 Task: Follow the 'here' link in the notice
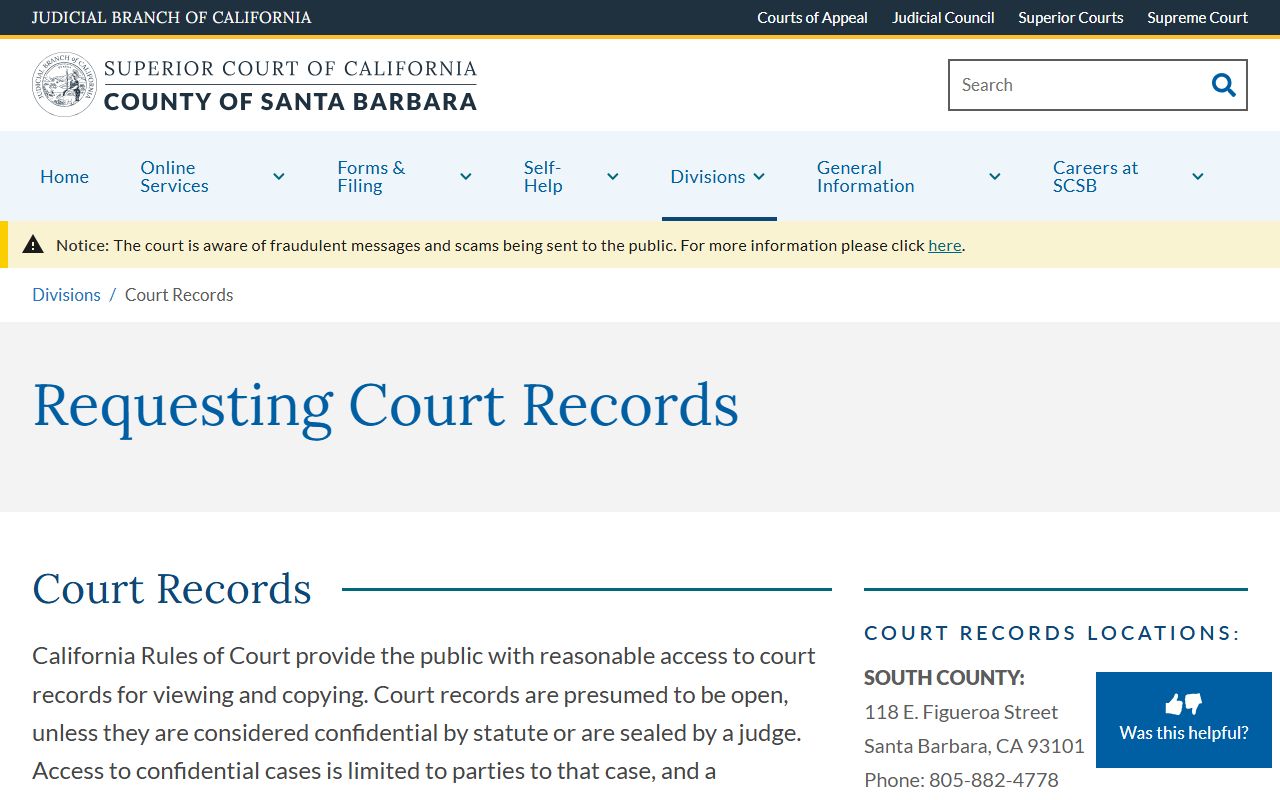[944, 245]
